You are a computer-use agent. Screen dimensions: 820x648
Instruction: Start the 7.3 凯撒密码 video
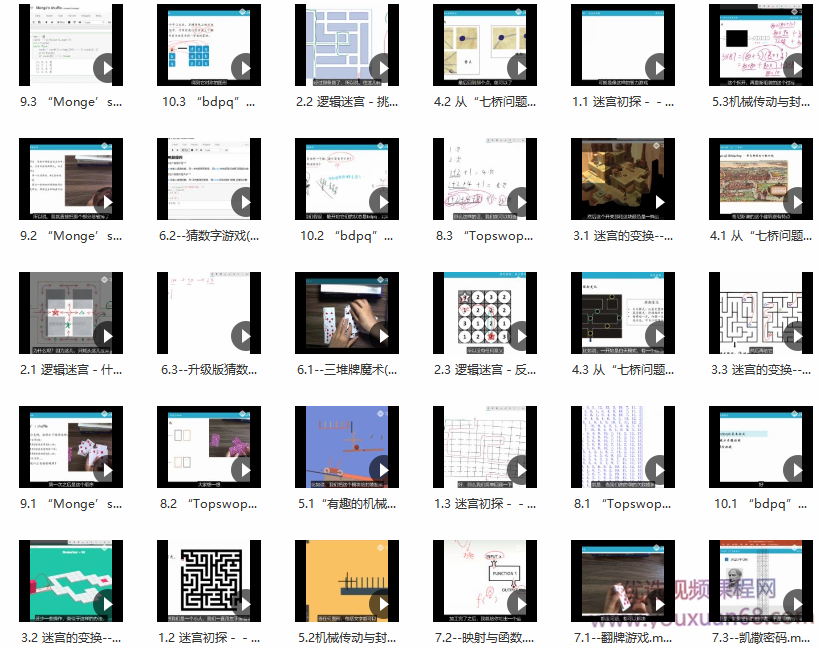tap(797, 604)
